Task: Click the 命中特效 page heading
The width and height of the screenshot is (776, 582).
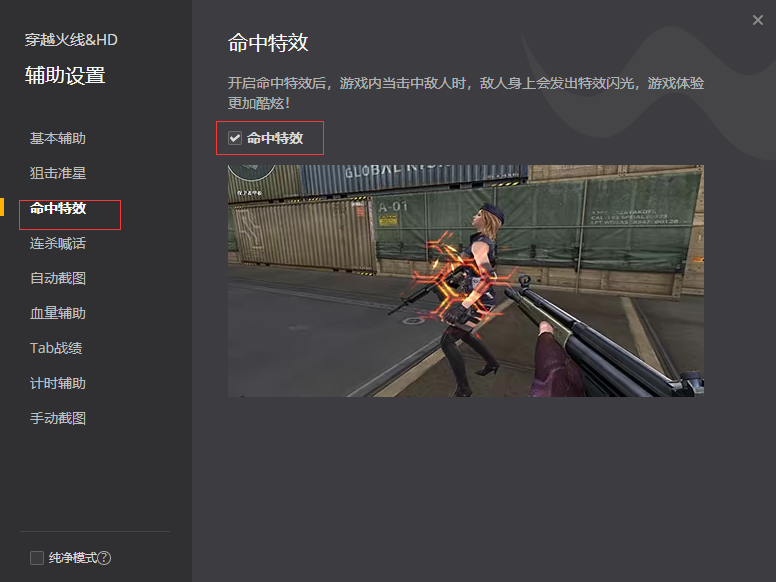Action: coord(268,43)
